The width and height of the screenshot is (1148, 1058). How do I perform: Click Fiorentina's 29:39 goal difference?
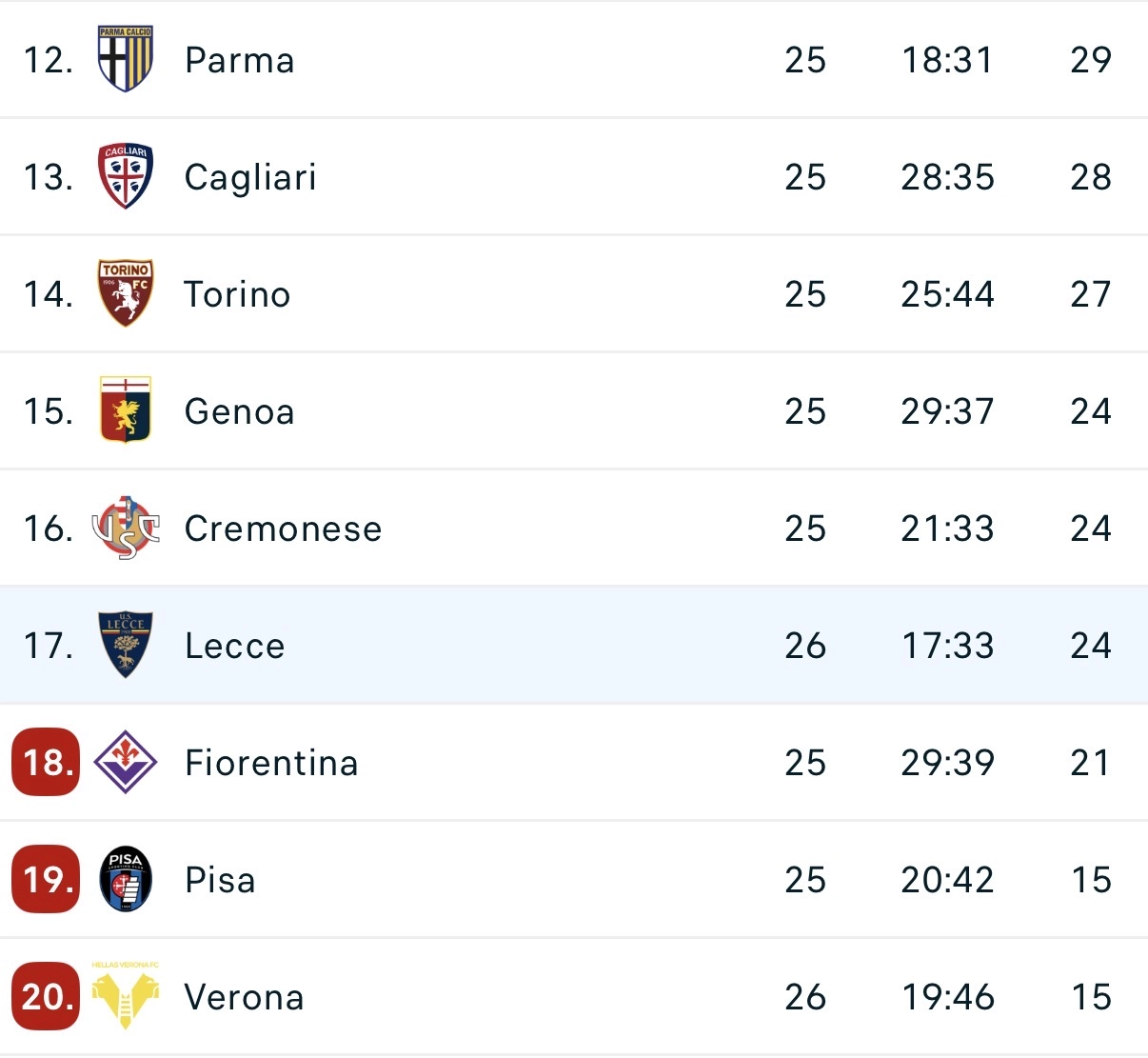click(x=947, y=763)
